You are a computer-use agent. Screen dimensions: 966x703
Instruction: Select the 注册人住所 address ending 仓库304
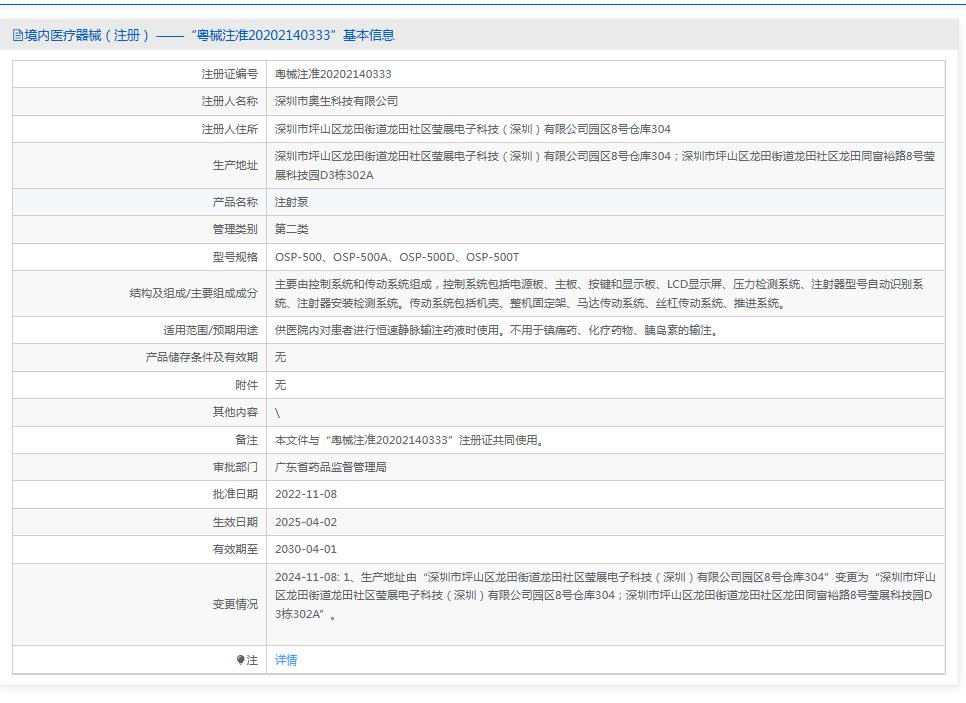coord(473,129)
